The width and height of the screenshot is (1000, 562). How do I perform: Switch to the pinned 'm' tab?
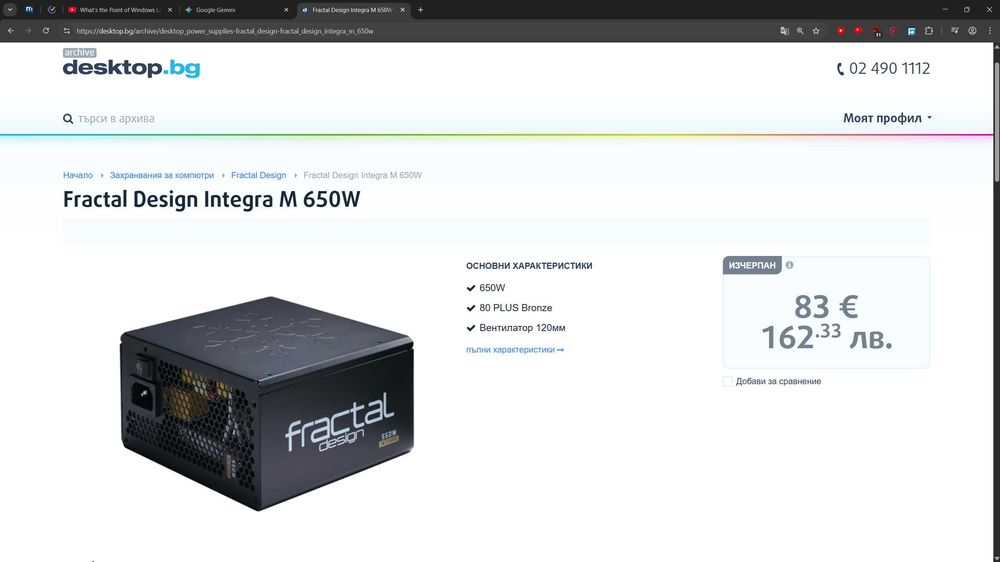click(x=29, y=10)
